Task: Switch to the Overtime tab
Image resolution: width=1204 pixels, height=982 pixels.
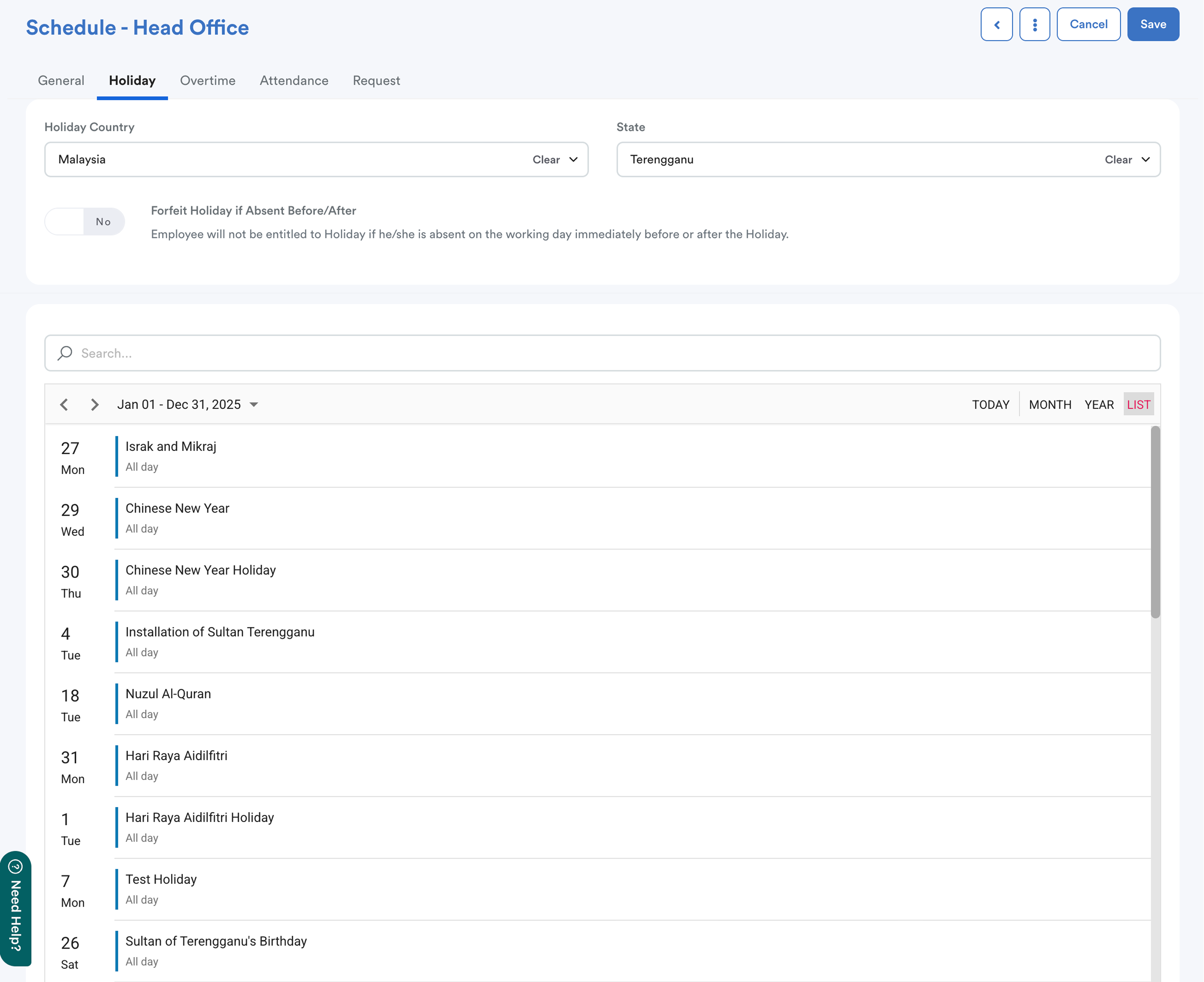Action: pyautogui.click(x=208, y=80)
